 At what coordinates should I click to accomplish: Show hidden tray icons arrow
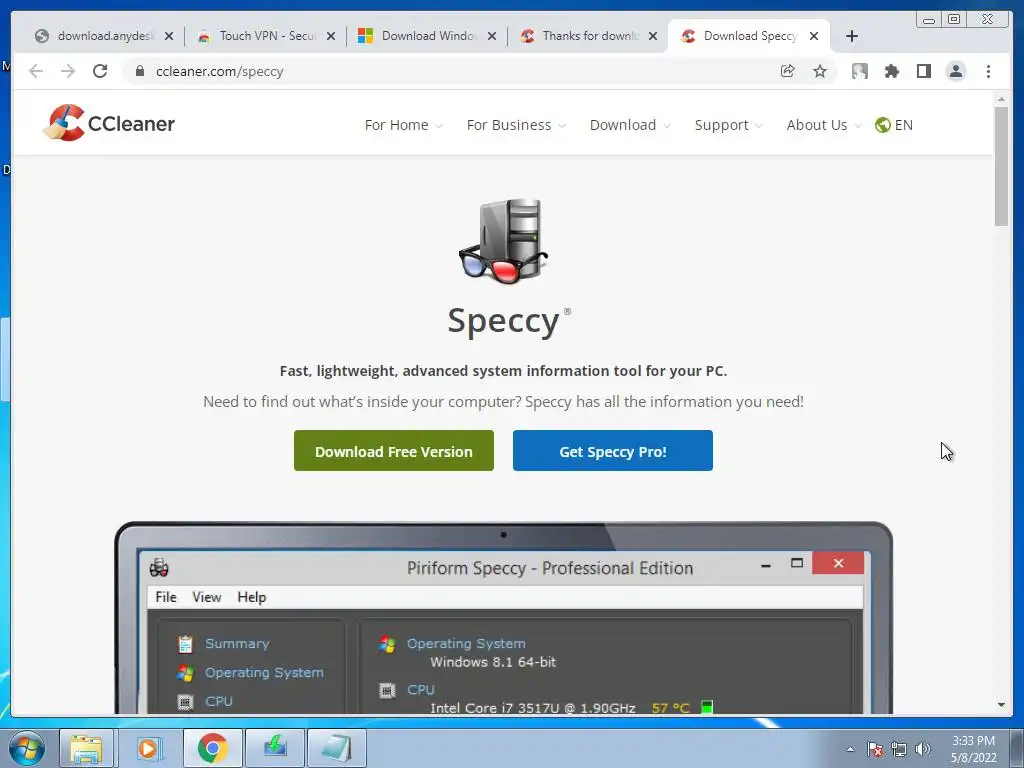pos(850,749)
